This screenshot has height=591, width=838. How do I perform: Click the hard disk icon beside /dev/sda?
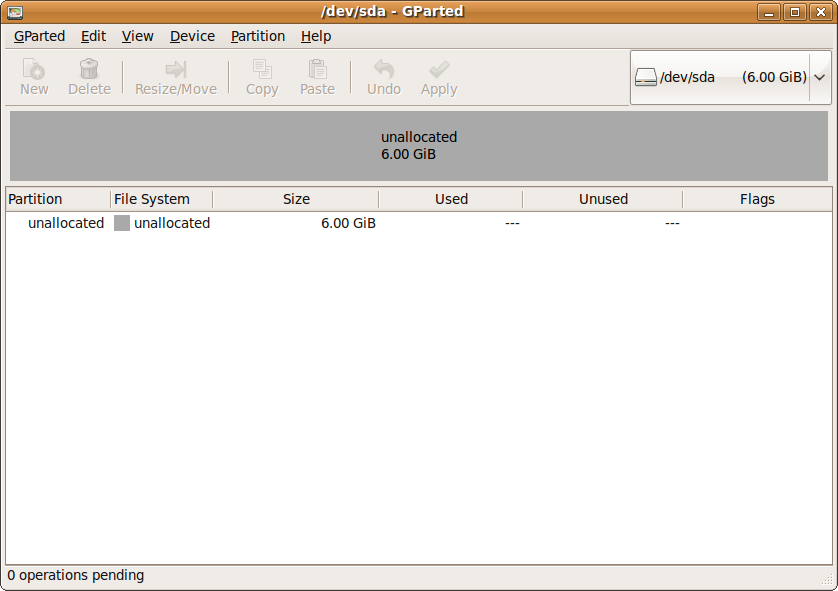pyautogui.click(x=646, y=77)
